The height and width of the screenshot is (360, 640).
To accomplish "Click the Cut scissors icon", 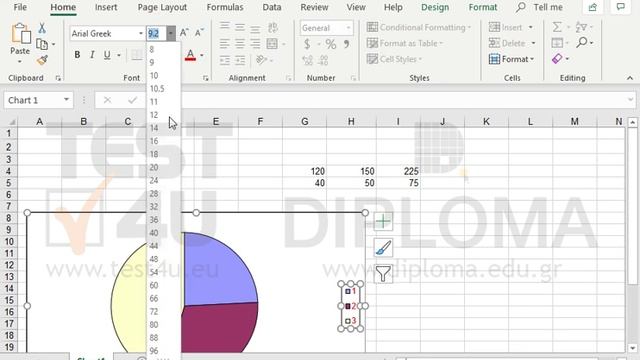I will coord(42,28).
